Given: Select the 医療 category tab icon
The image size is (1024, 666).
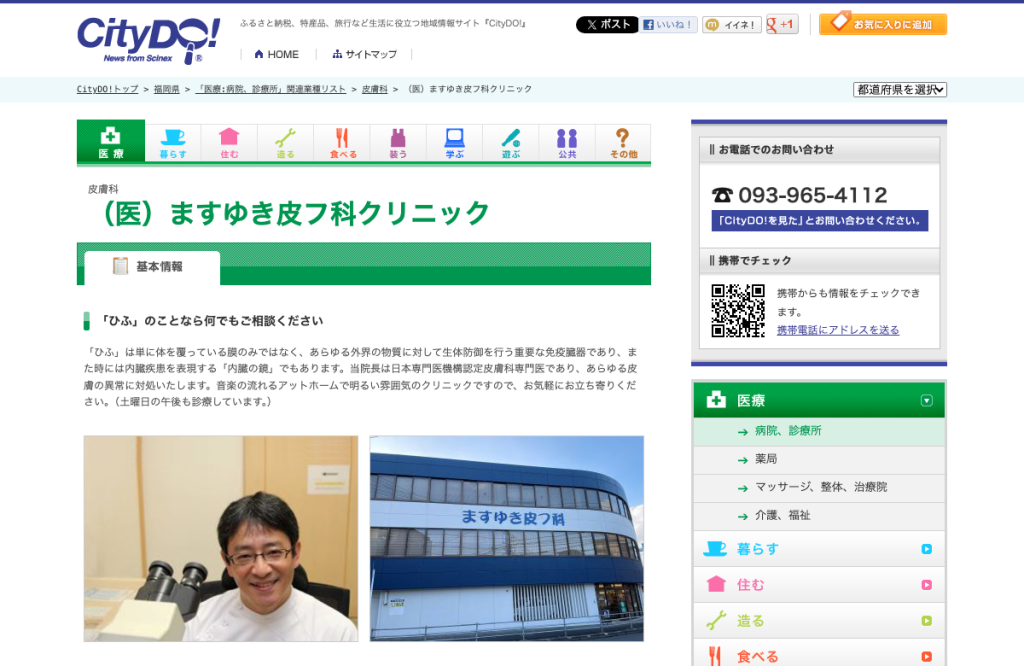Looking at the screenshot, I should [111, 141].
